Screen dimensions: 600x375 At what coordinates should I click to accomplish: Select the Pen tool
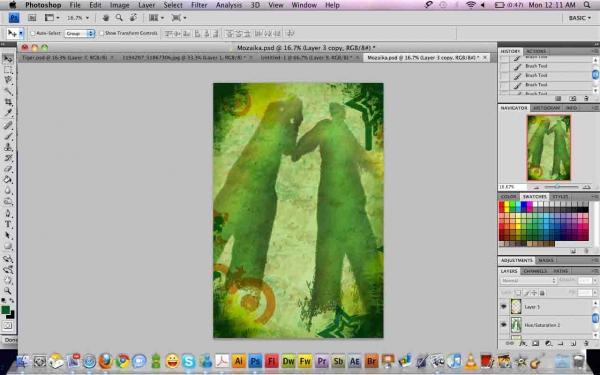[x=8, y=214]
